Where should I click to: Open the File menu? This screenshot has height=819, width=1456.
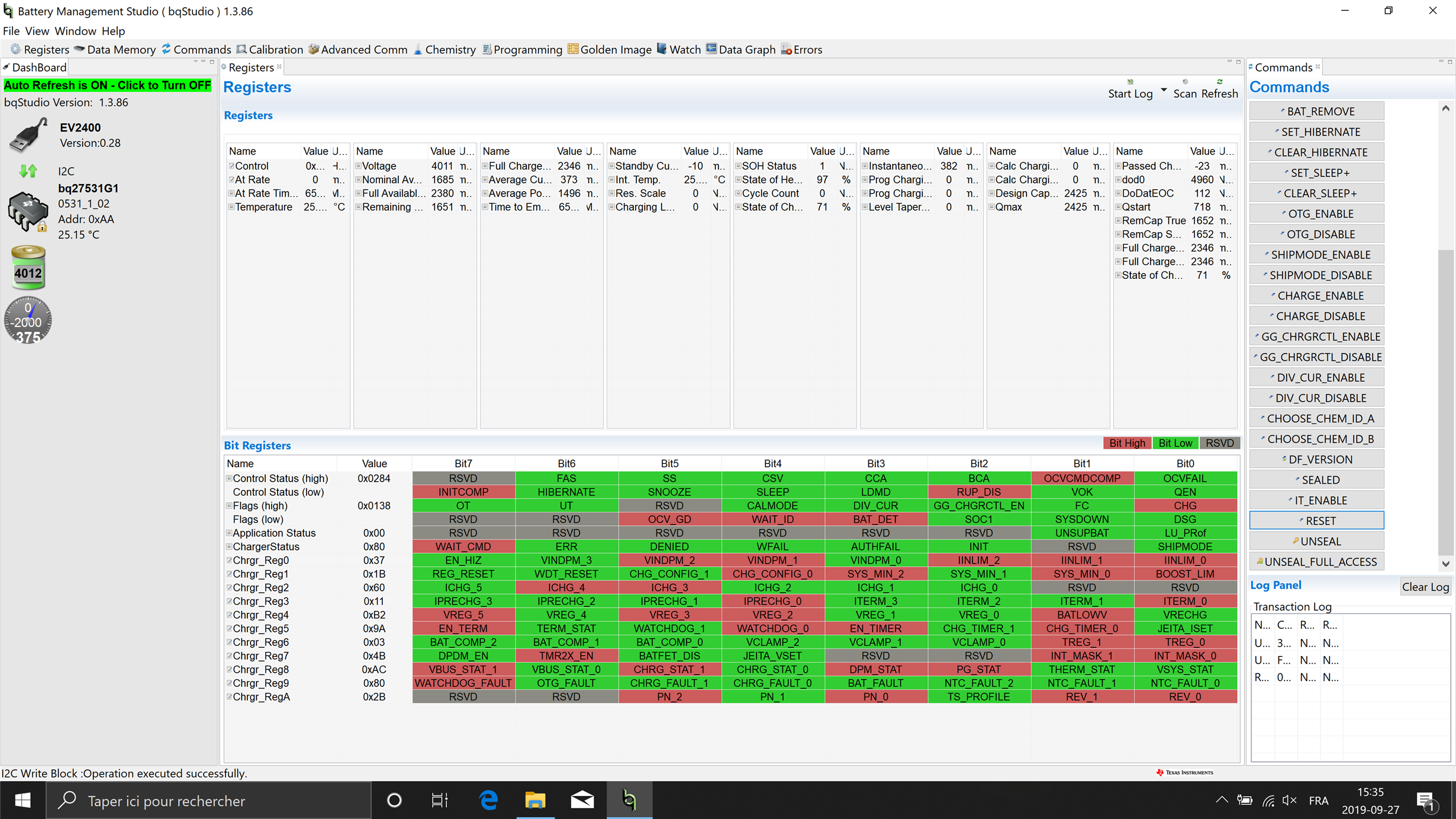tap(11, 31)
